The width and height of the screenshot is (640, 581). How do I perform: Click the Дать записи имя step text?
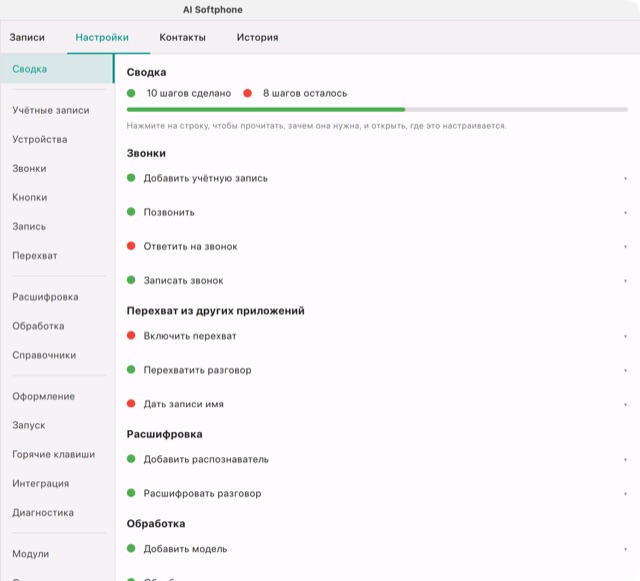[184, 404]
